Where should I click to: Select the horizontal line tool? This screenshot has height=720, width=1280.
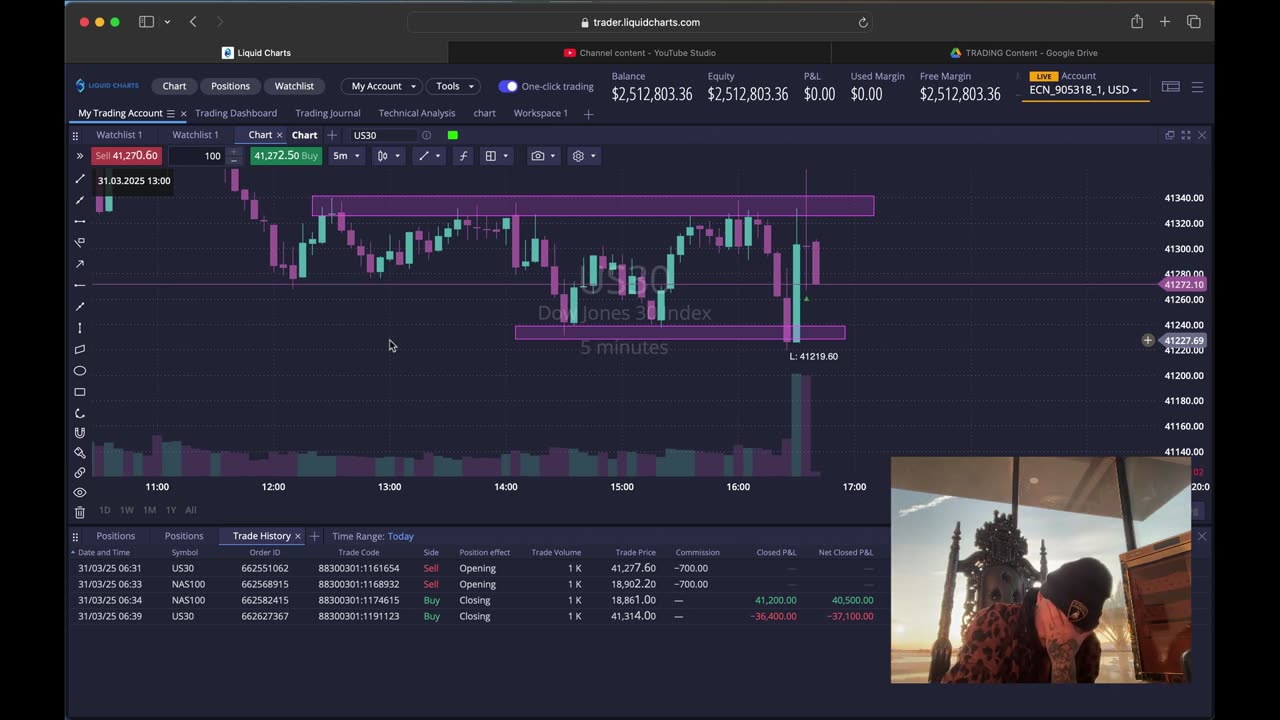pos(80,285)
